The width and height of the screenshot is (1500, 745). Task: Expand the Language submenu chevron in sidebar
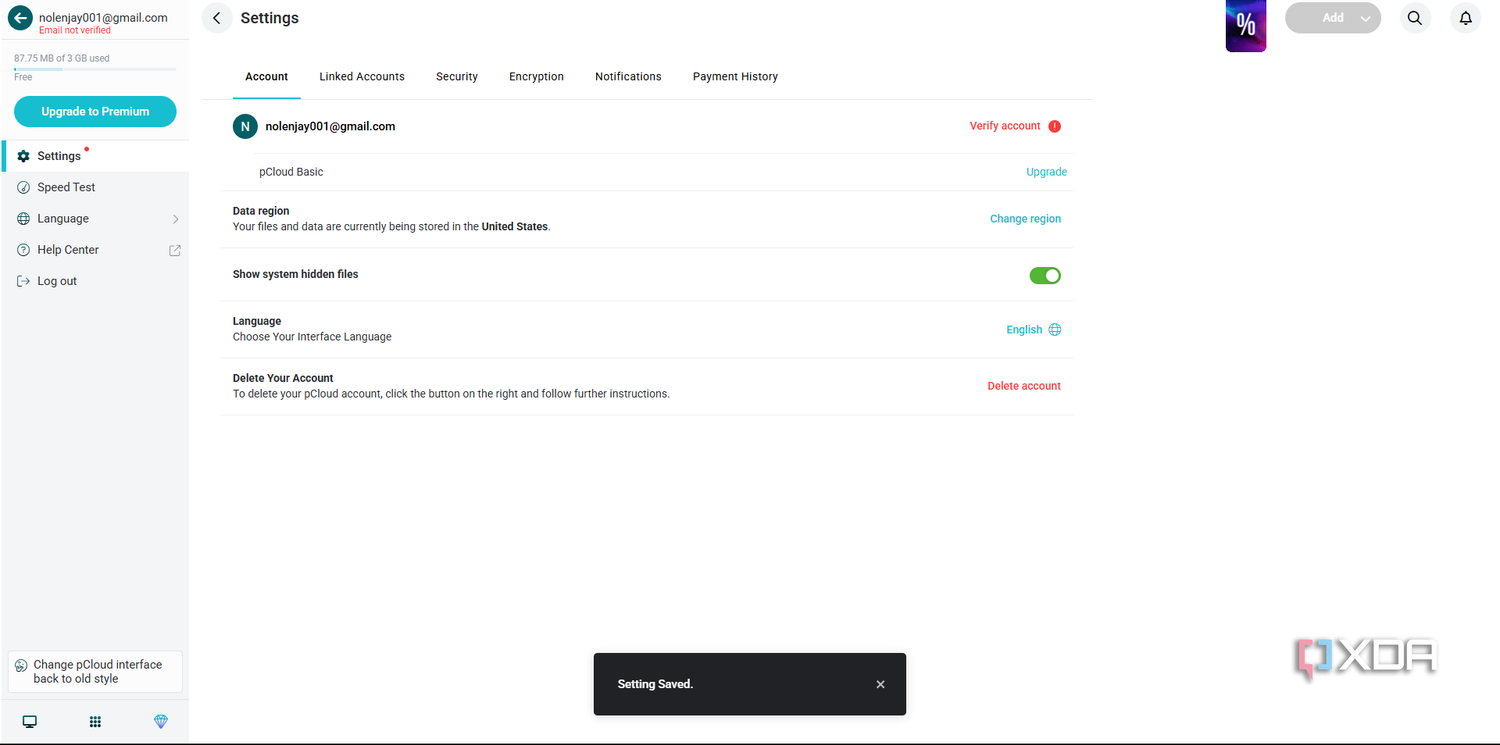176,219
